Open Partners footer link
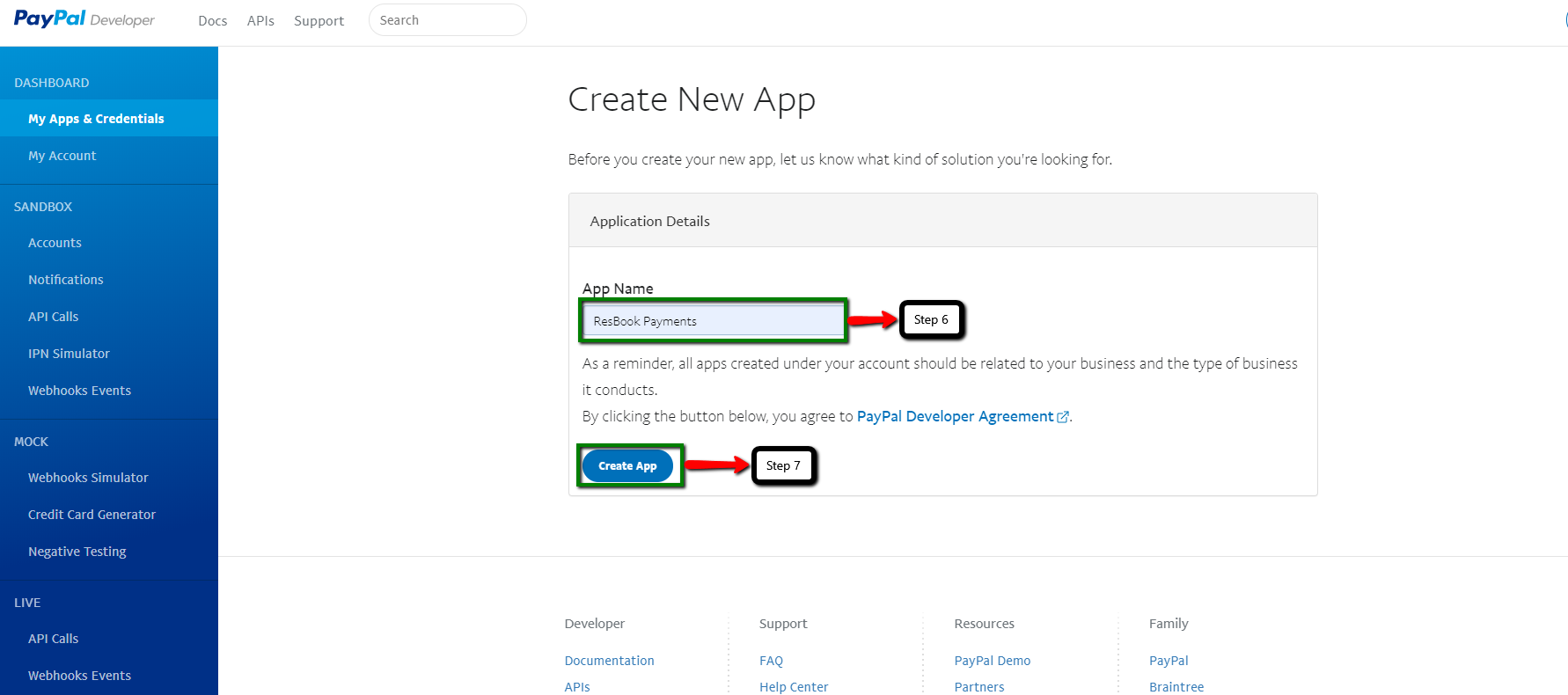The image size is (1568, 695). (x=979, y=687)
